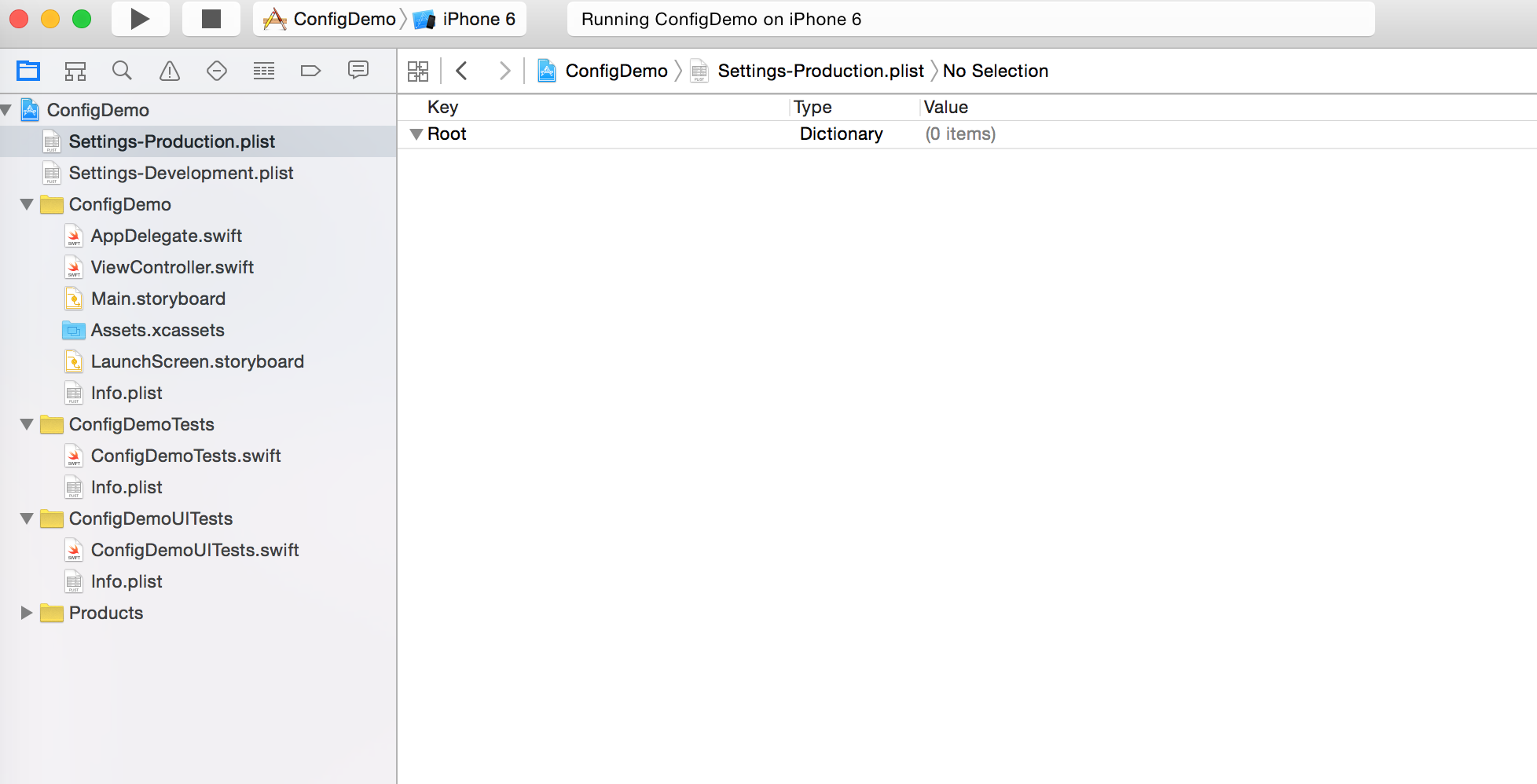Open the Symbol navigator
This screenshot has width=1537, height=784.
pos(75,71)
